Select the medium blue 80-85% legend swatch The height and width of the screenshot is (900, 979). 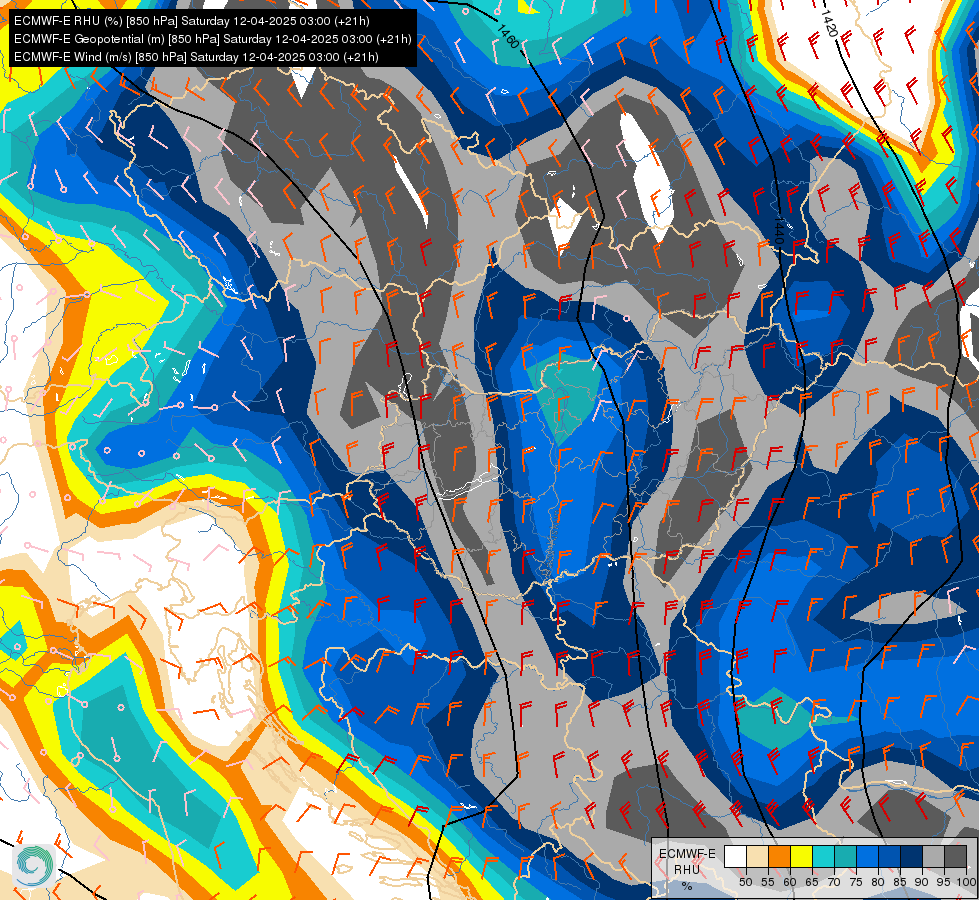click(x=889, y=856)
